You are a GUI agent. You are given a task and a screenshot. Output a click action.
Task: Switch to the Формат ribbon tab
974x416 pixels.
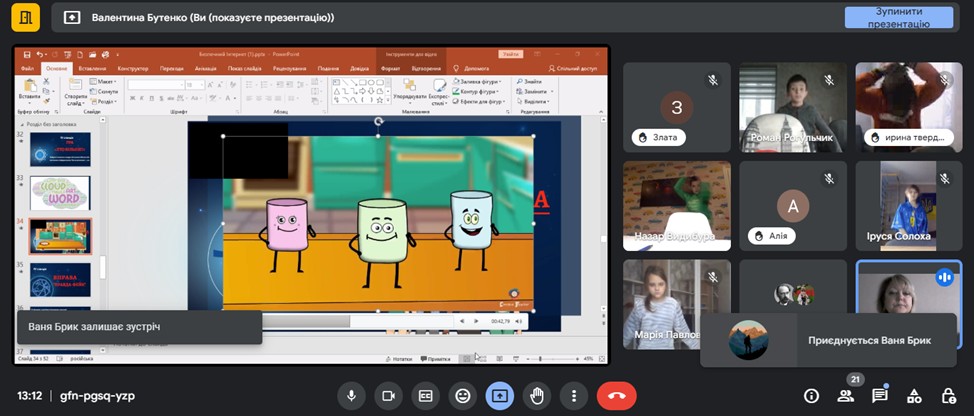click(x=391, y=68)
